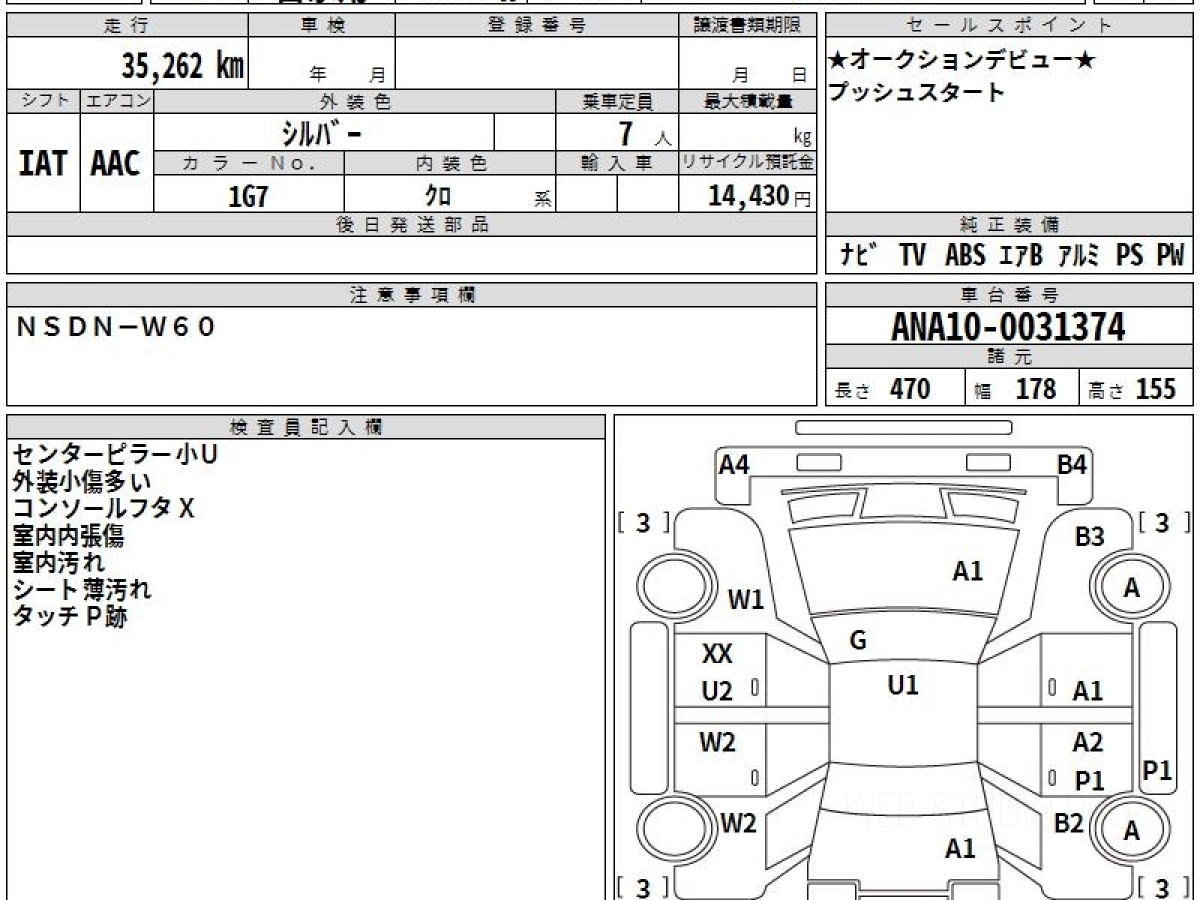Image resolution: width=1200 pixels, height=900 pixels.
Task: Select the IAT shift value
Action: tap(43, 164)
